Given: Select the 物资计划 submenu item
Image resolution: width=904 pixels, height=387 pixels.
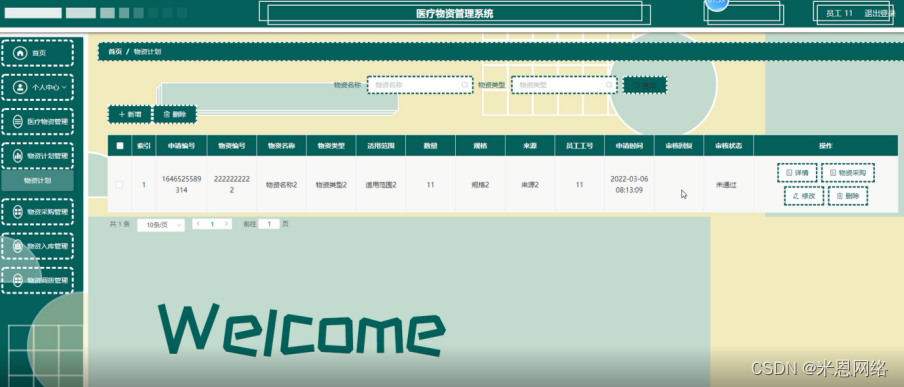Looking at the screenshot, I should click(37, 181).
